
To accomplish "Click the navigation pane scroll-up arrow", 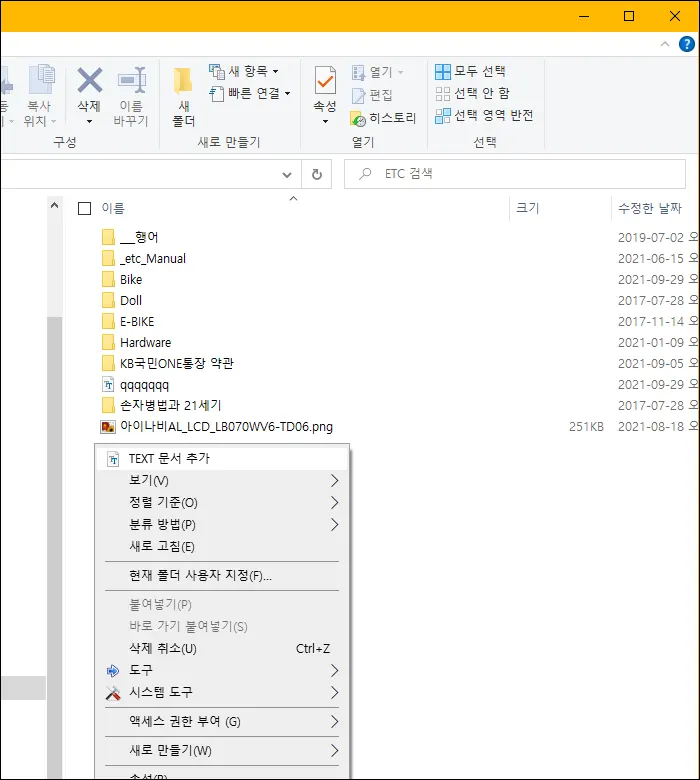I will pyautogui.click(x=55, y=205).
